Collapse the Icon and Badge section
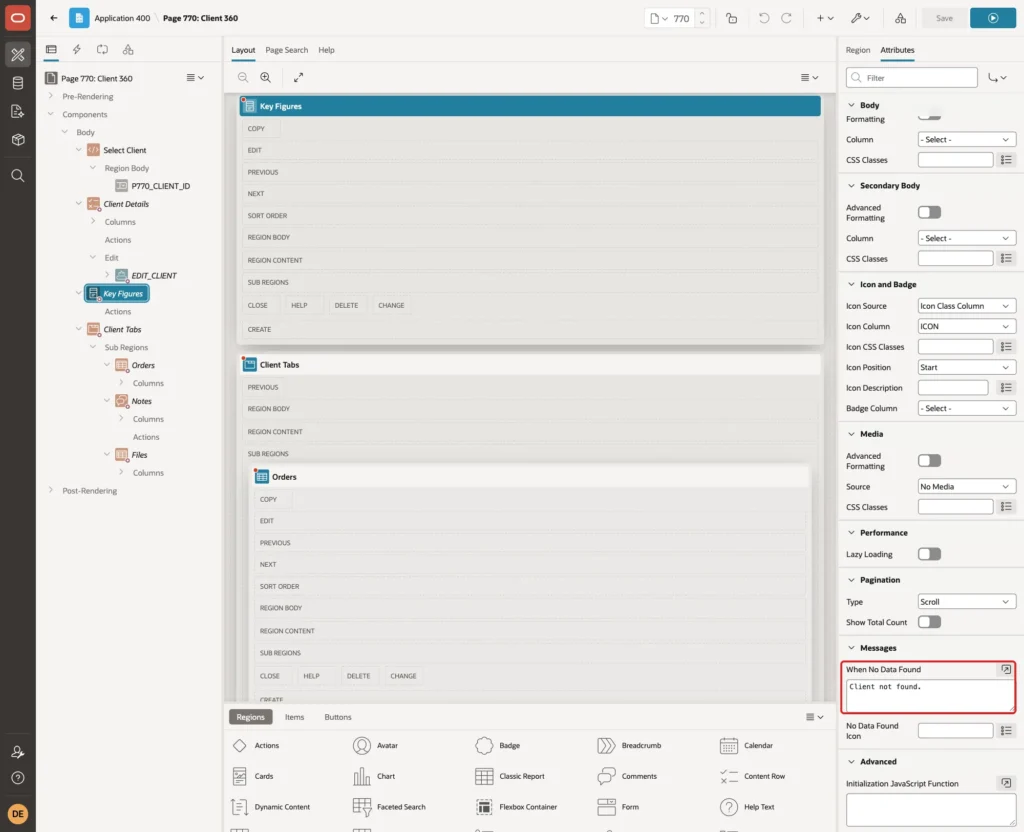The image size is (1024, 832). coord(851,284)
